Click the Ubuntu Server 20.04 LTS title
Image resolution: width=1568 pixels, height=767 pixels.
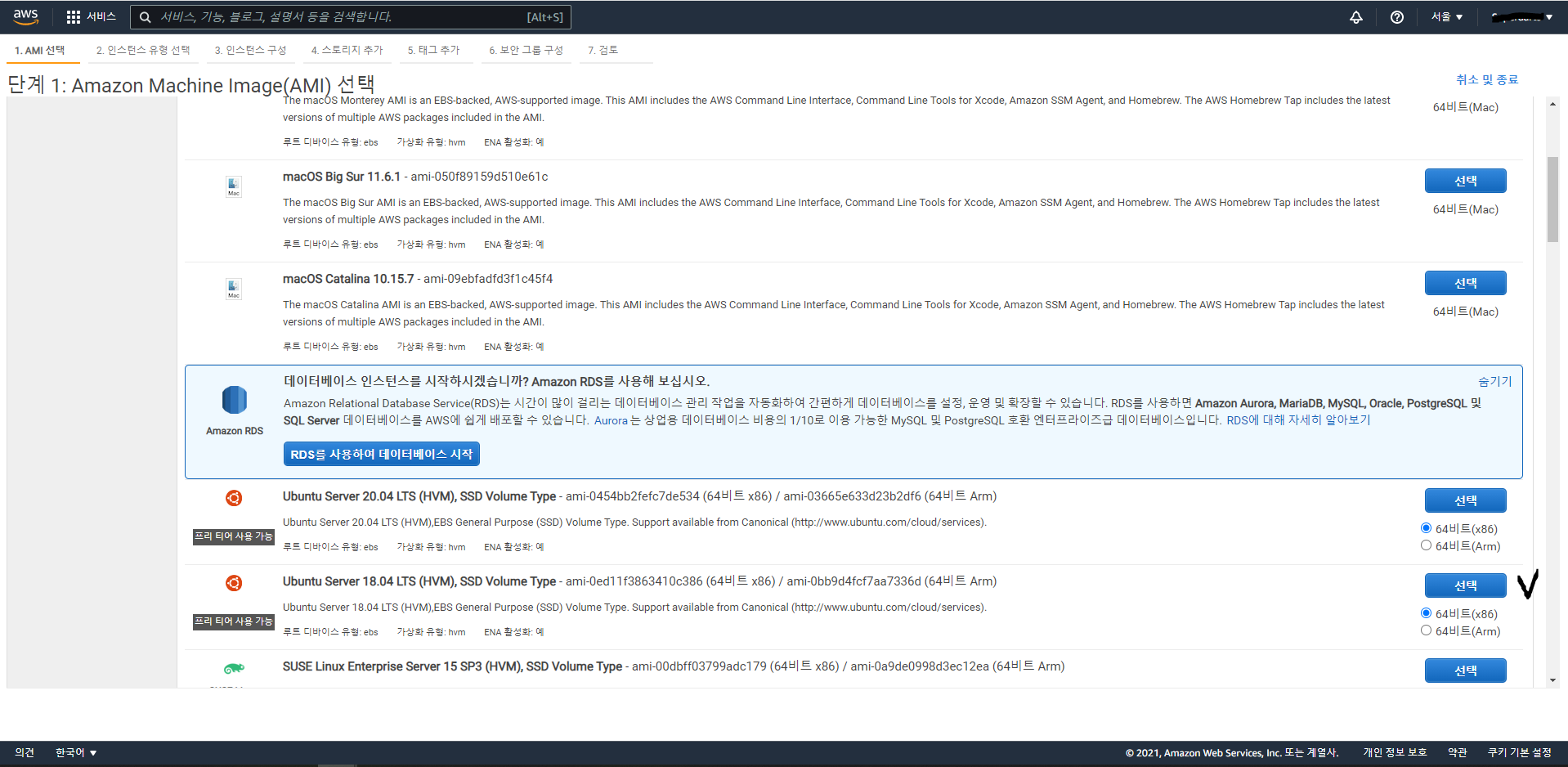[419, 496]
